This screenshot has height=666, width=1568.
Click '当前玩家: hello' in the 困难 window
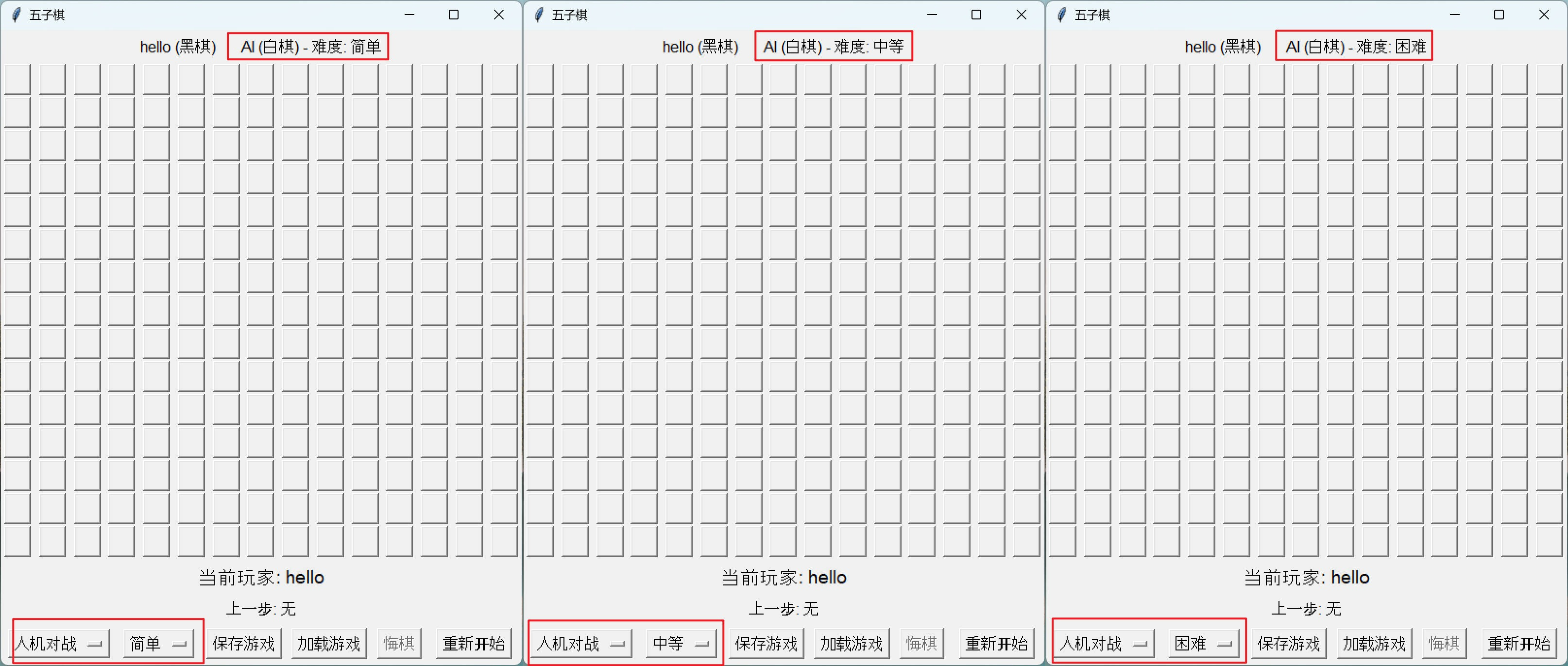[x=1306, y=577]
